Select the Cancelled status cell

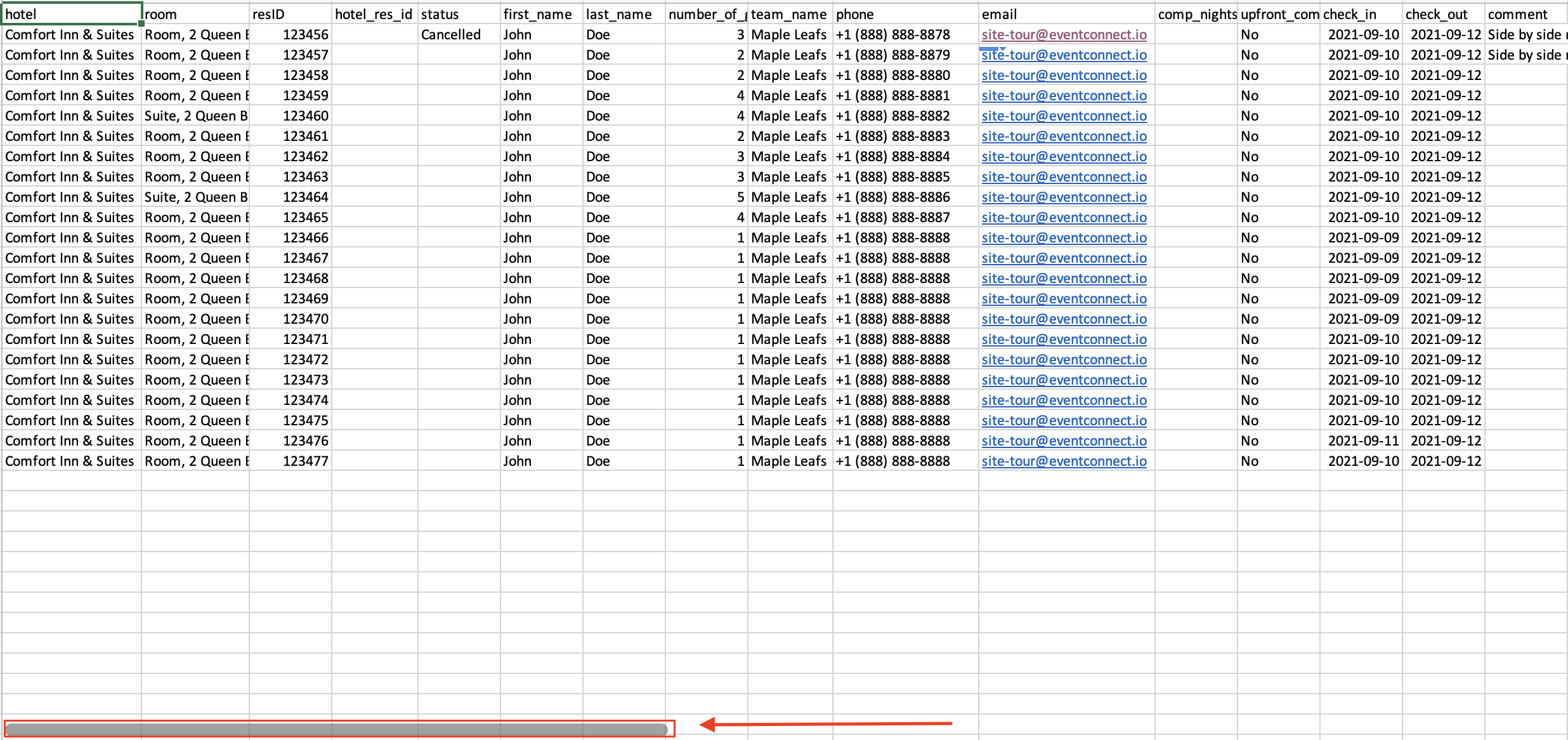pos(458,35)
